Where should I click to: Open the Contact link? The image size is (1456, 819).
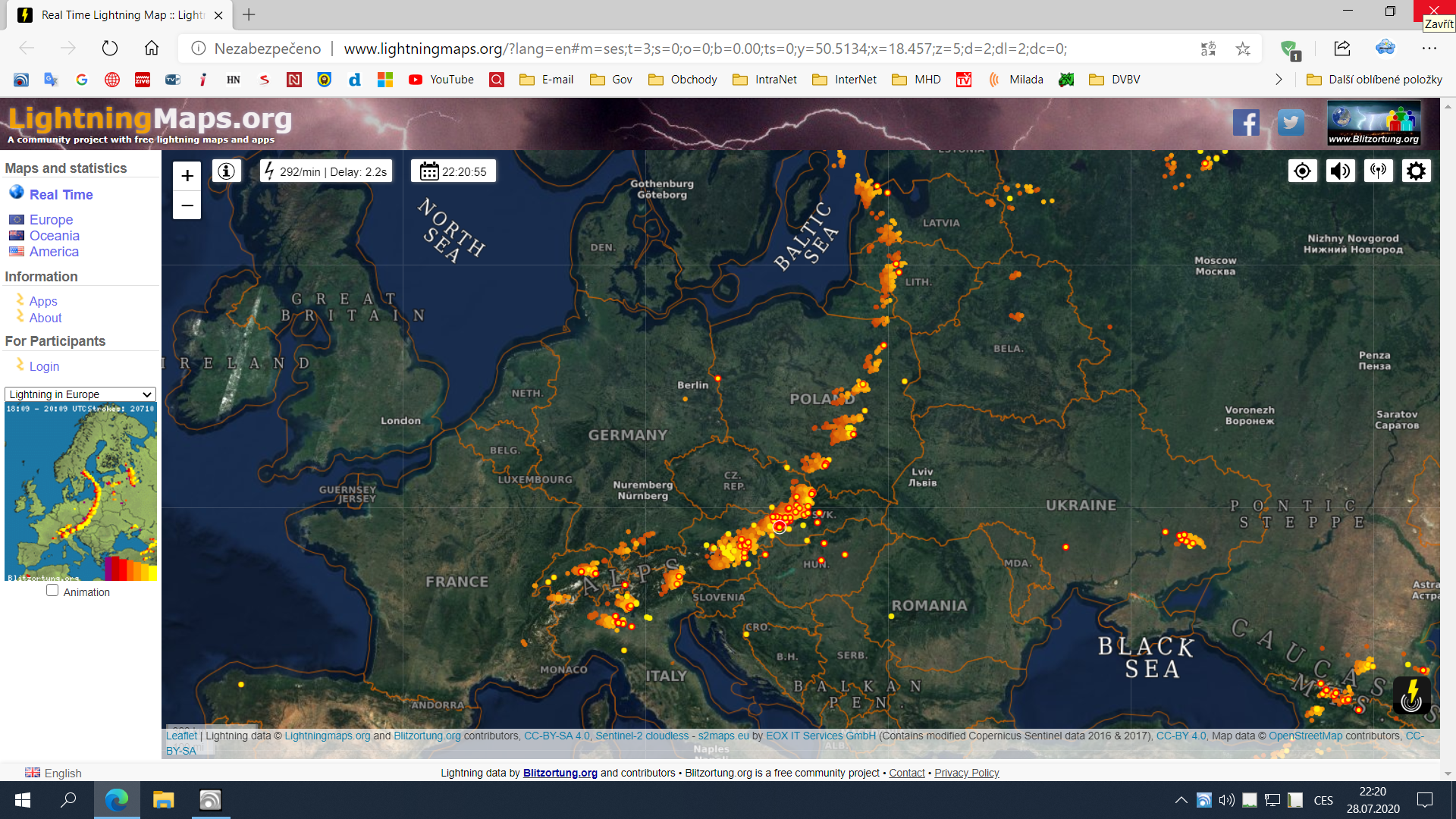pos(906,773)
